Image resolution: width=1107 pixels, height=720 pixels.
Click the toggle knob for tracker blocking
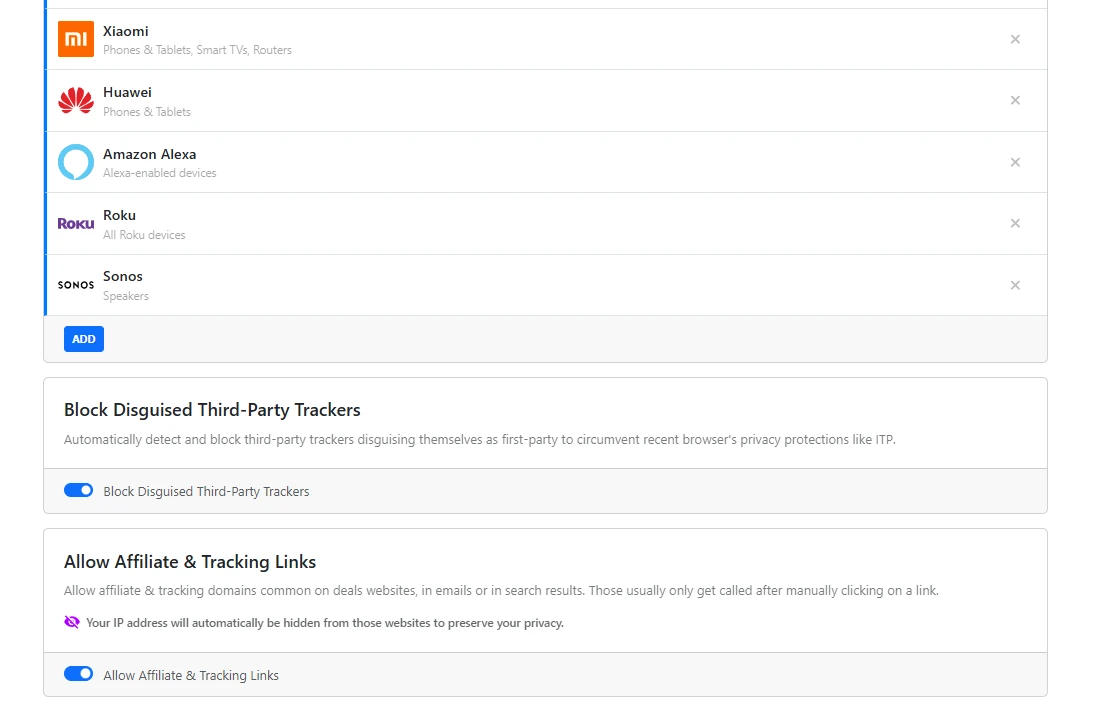(x=85, y=490)
